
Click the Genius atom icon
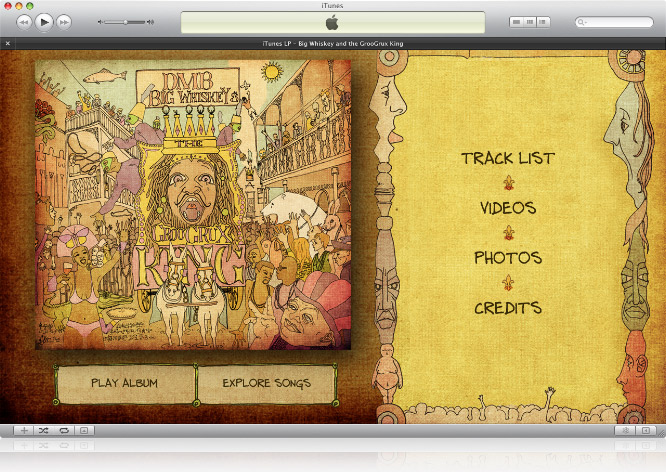[625, 430]
